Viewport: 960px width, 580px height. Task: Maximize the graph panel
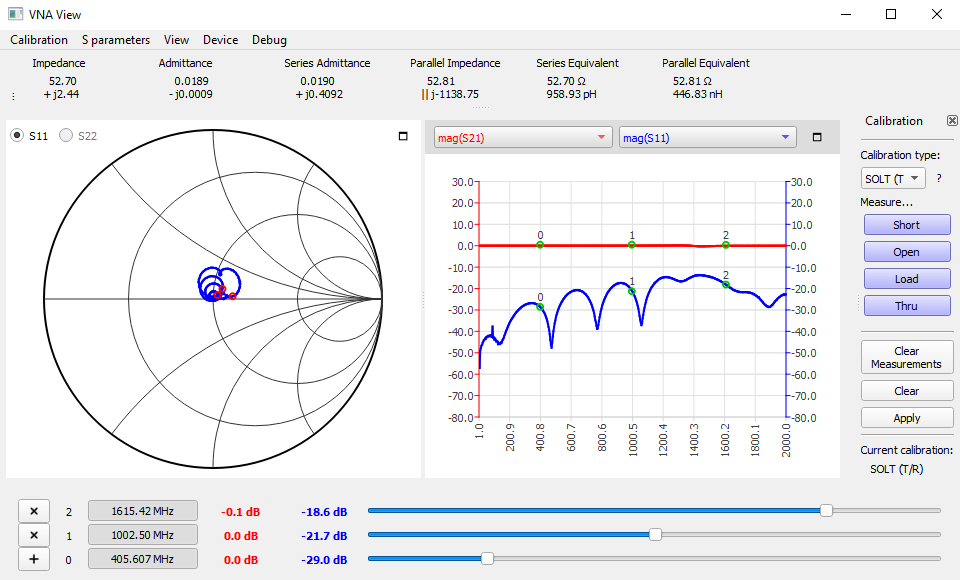point(817,137)
